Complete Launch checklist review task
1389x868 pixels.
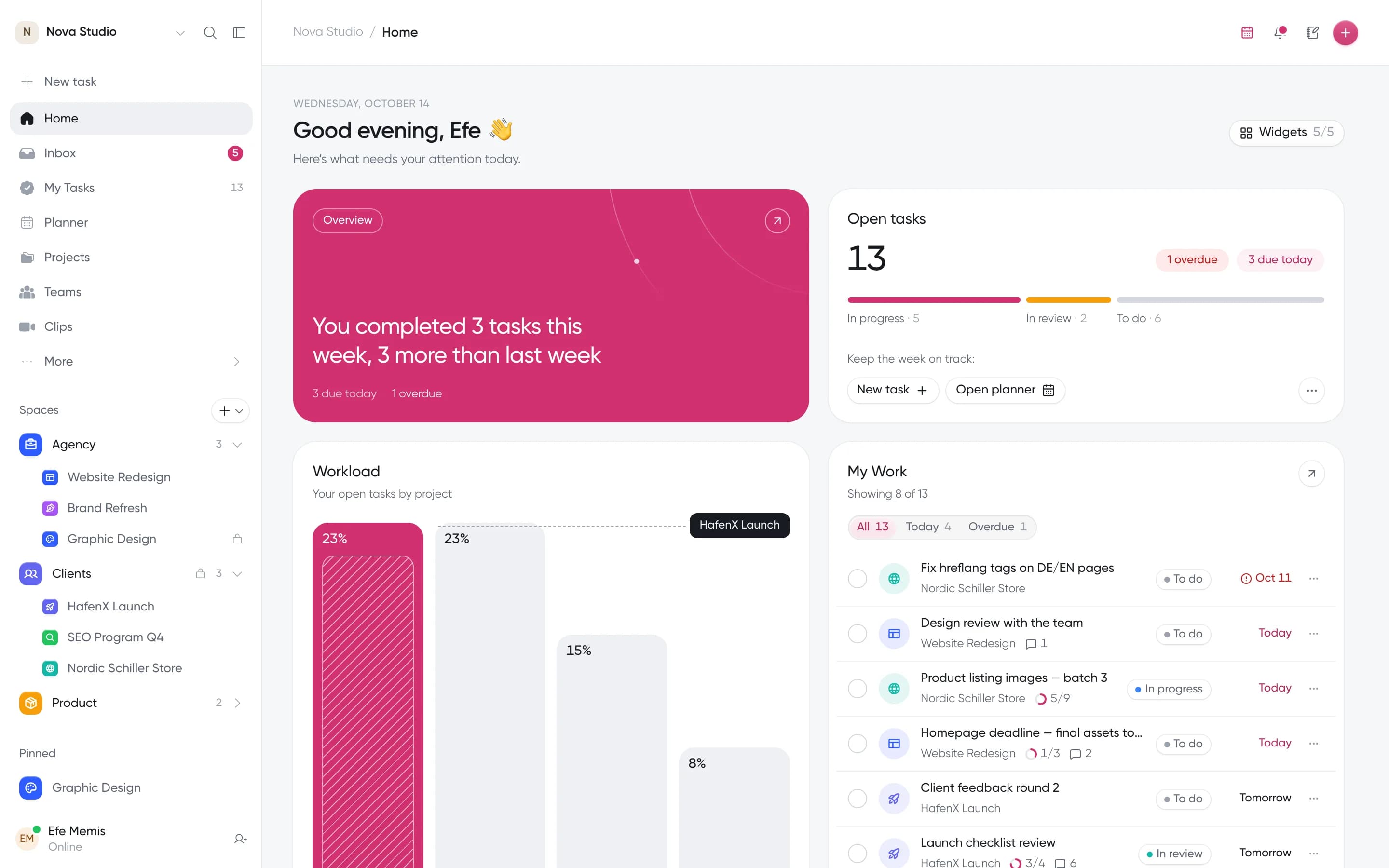point(858,854)
